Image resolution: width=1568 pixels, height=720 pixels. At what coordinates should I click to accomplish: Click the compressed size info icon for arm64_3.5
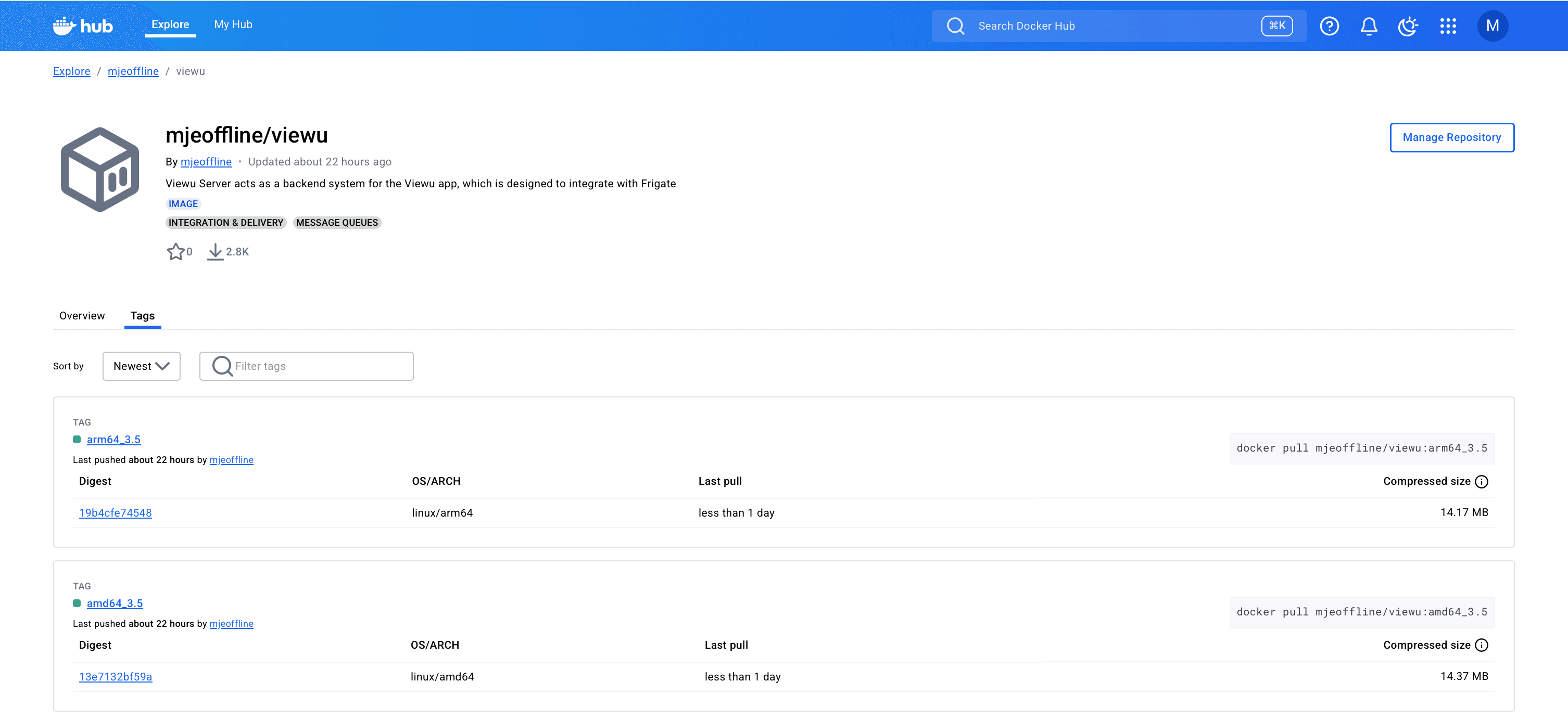pyautogui.click(x=1482, y=481)
